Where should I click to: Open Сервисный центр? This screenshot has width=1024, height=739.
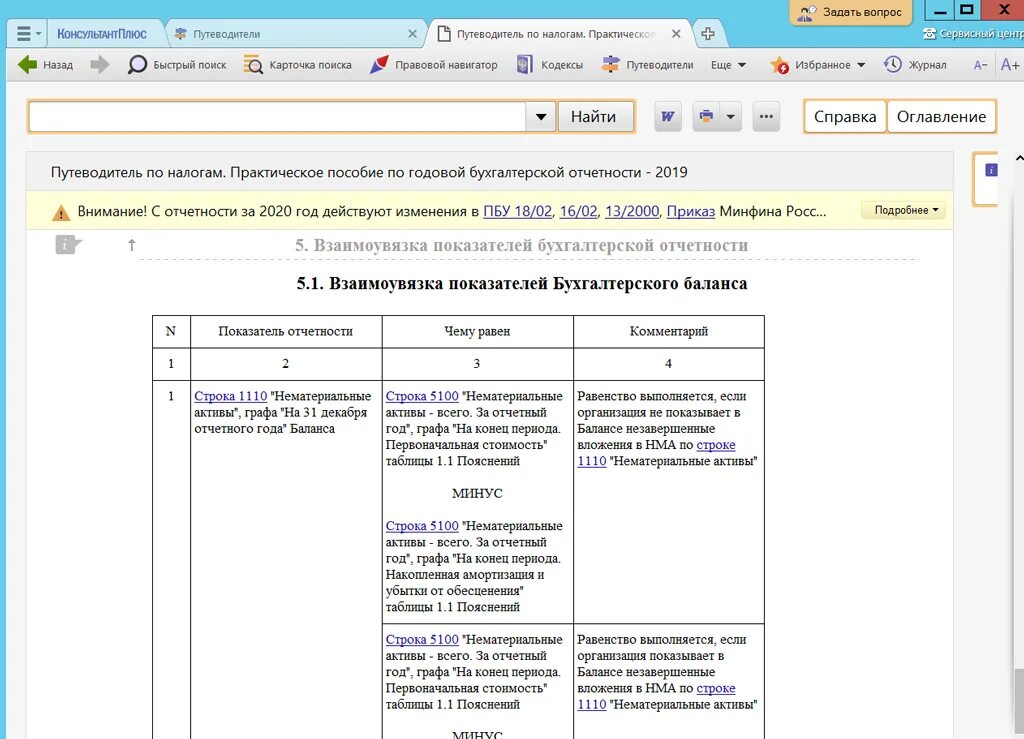tap(973, 33)
